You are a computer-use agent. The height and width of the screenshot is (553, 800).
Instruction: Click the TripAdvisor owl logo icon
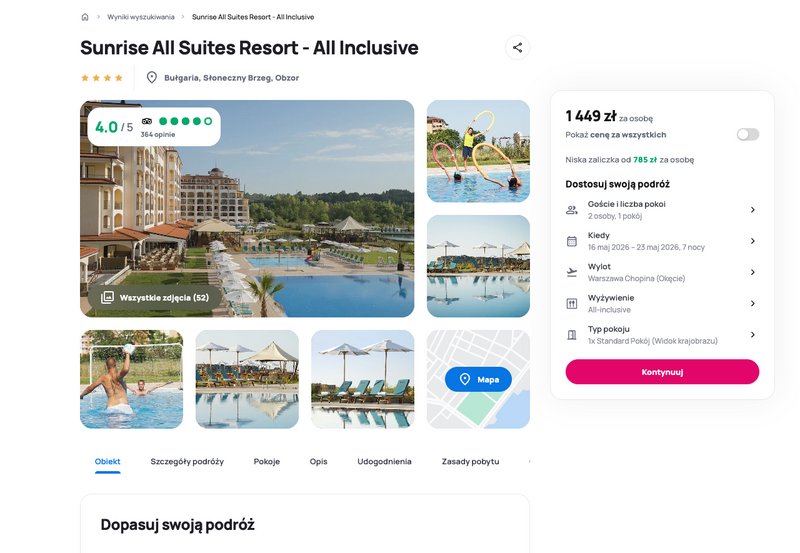click(147, 121)
